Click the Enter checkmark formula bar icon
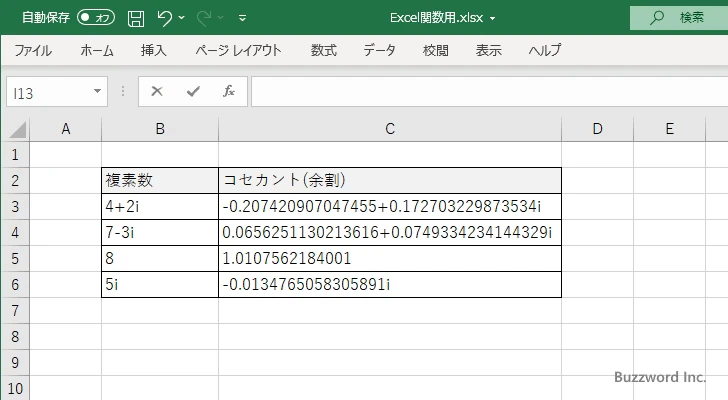This screenshot has height=400, width=728. (x=193, y=91)
